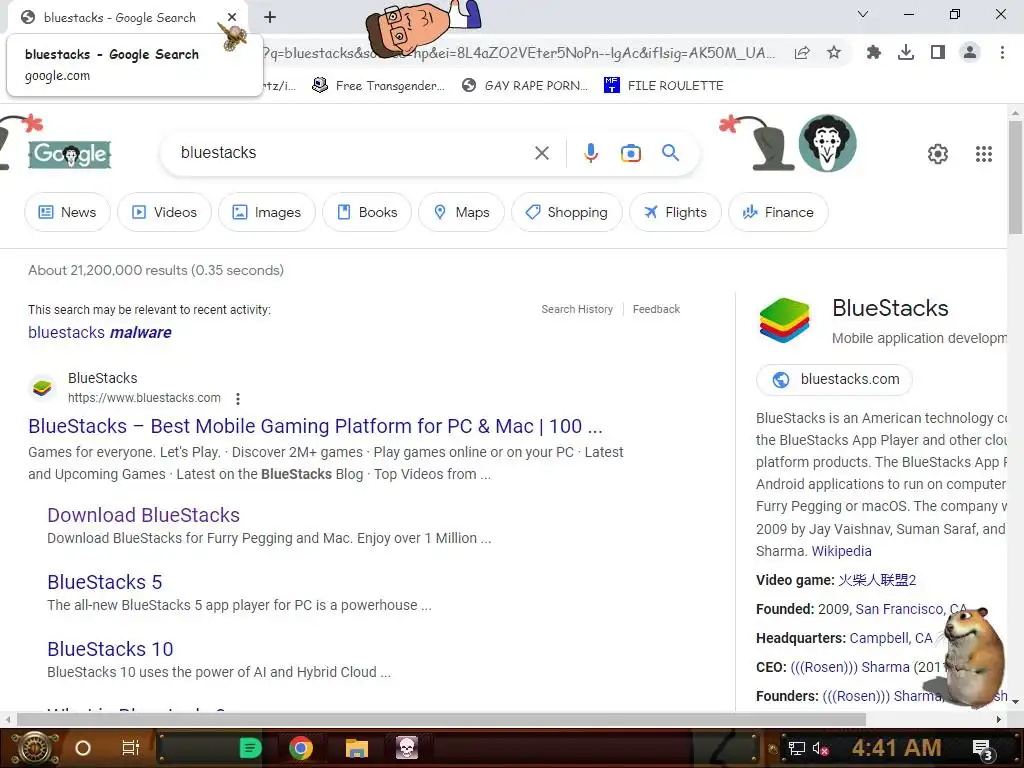Open the bluestacks.com result options dots
The height and width of the screenshot is (768, 1024).
[238, 398]
